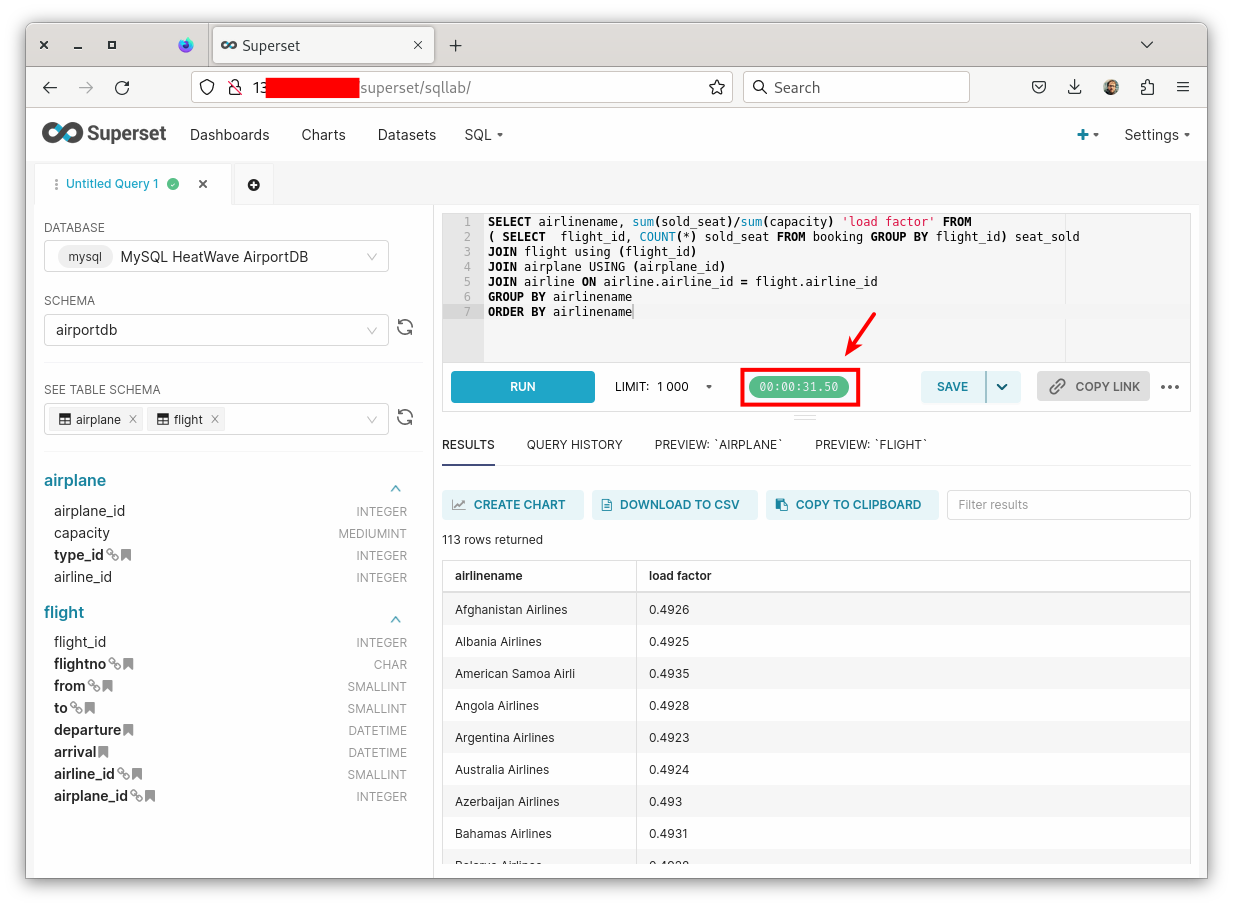The width and height of the screenshot is (1233, 907).
Task: Open browser extensions menu
Action: 1147,87
